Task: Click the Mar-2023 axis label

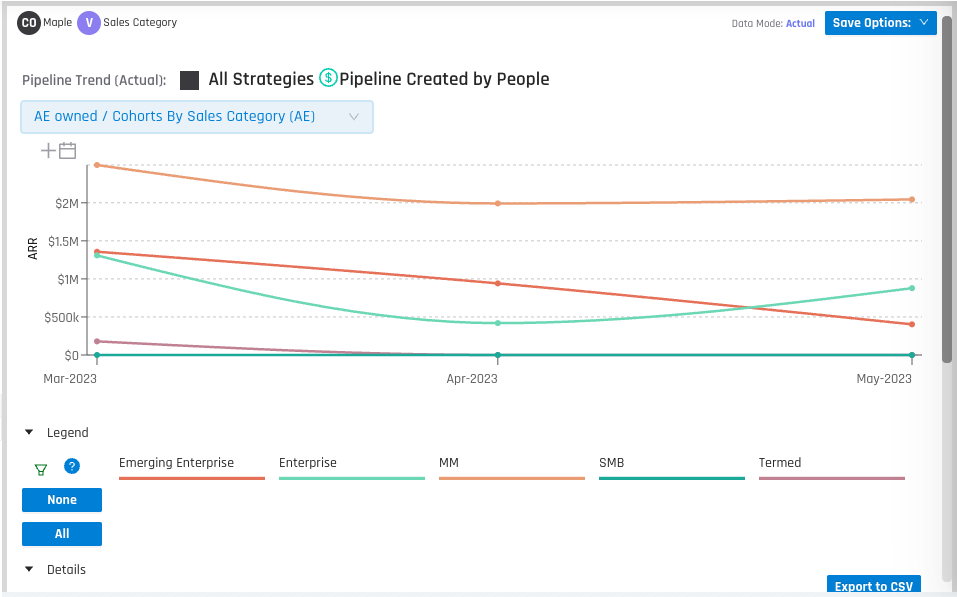Action: (x=70, y=378)
